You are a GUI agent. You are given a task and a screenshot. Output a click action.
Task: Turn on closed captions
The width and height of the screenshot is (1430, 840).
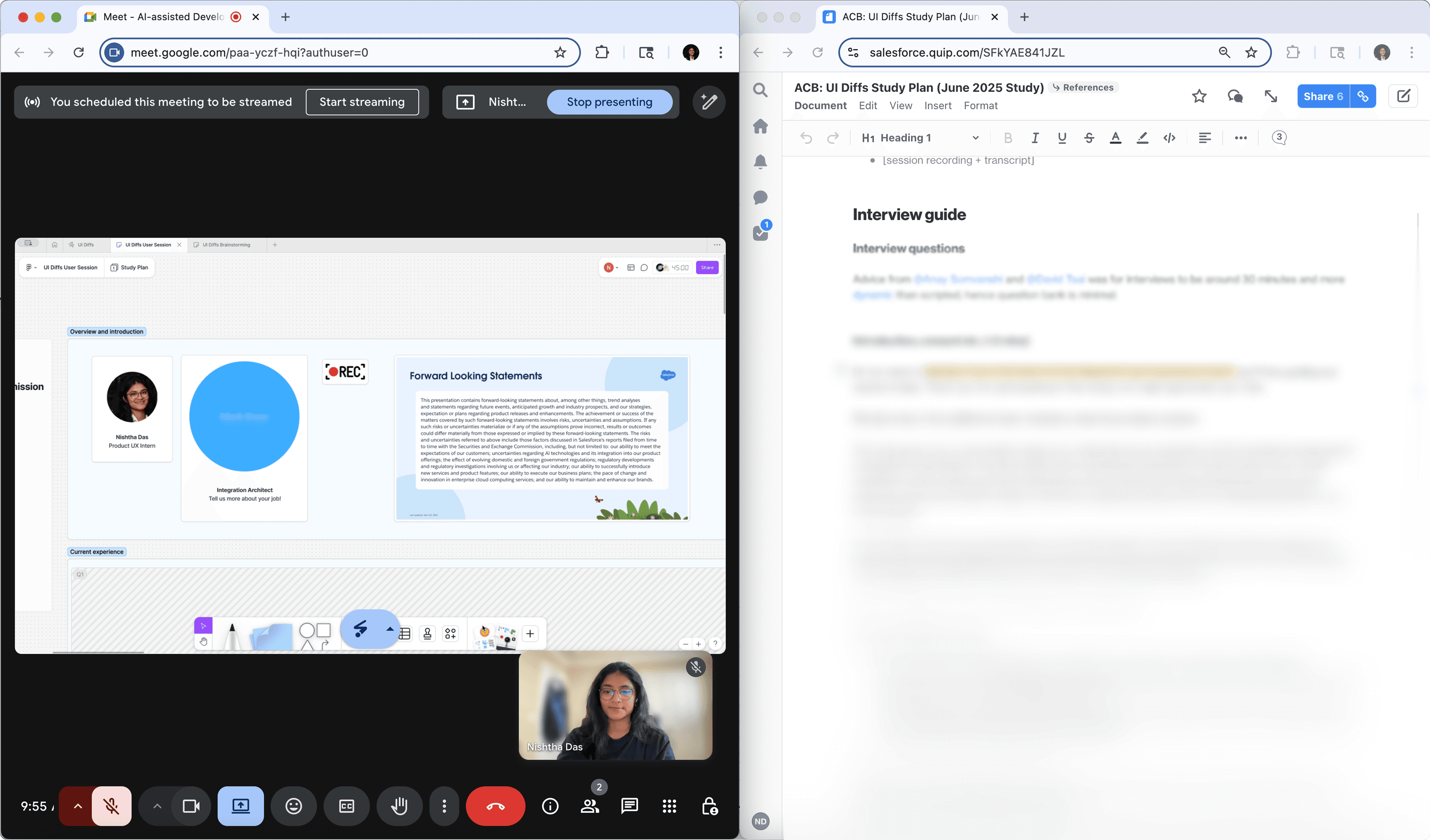coord(347,806)
